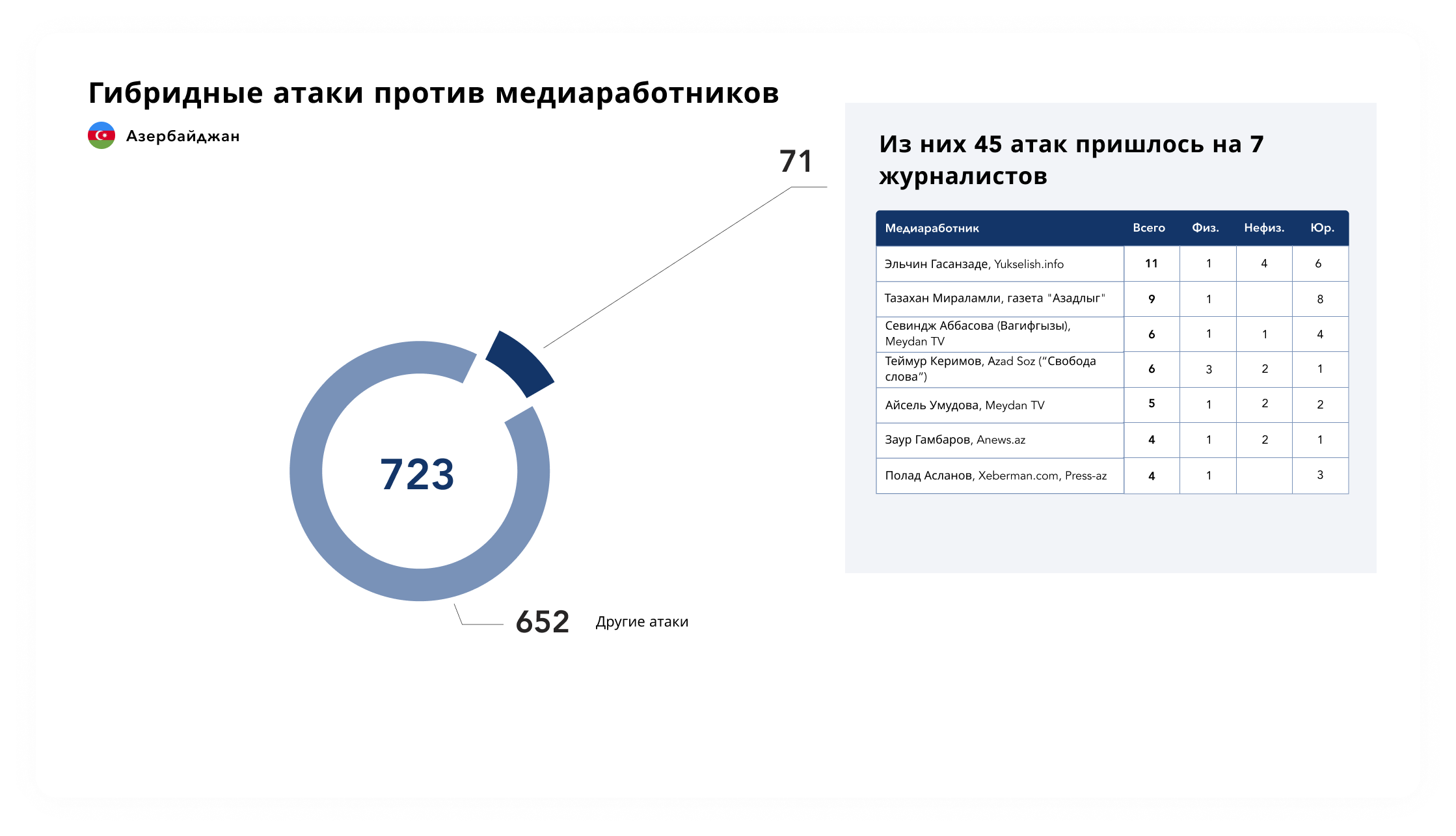Select row 'Заур Гамбаров, Anews.az'
The height and width of the screenshot is (836, 1456).
1112,440
